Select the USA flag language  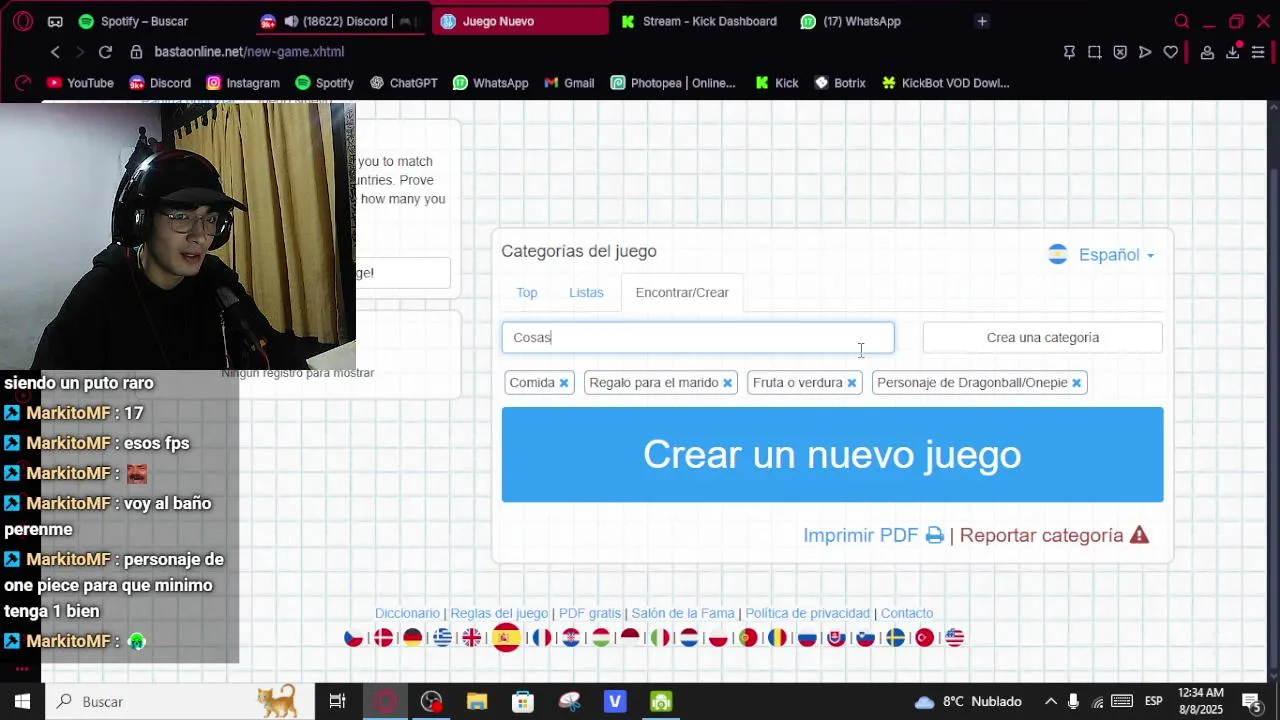coord(954,638)
